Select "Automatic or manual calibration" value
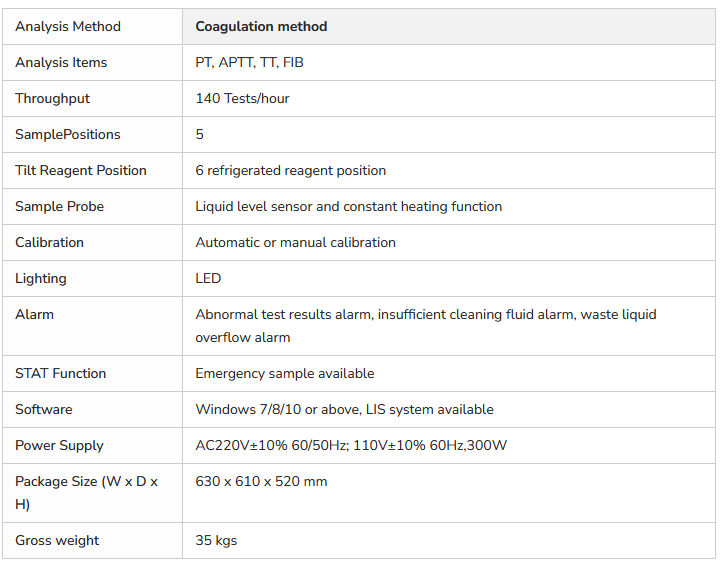 (x=295, y=243)
